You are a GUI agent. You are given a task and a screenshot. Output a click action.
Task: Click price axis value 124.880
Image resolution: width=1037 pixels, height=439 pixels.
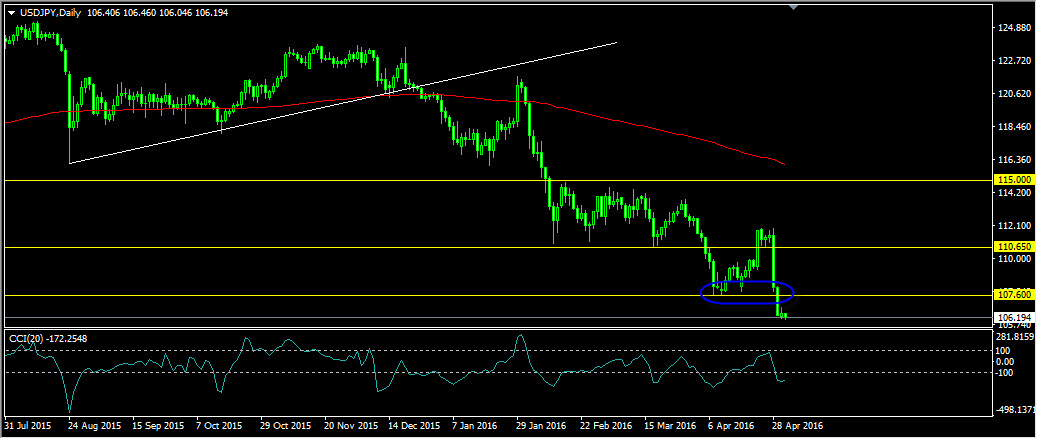coord(1015,28)
